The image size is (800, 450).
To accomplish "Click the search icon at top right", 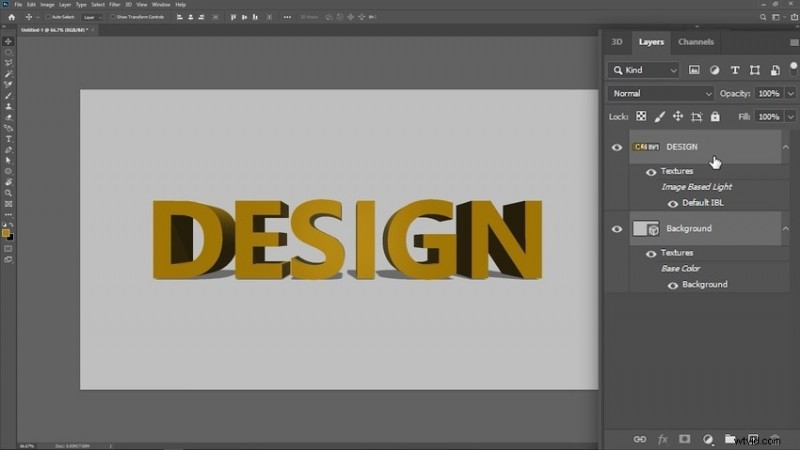I will coord(763,17).
